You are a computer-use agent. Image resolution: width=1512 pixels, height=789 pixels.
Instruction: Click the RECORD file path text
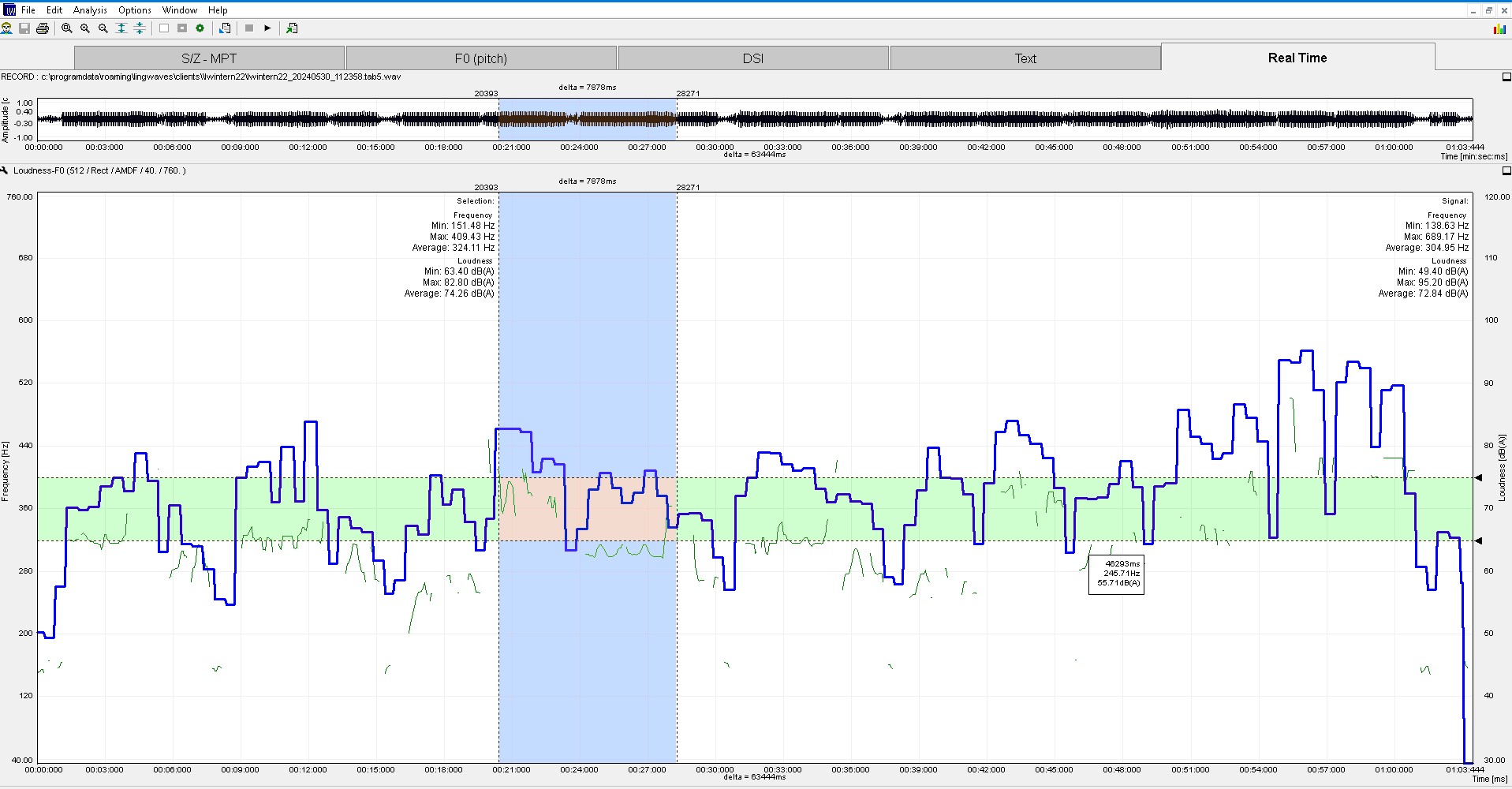[201, 77]
